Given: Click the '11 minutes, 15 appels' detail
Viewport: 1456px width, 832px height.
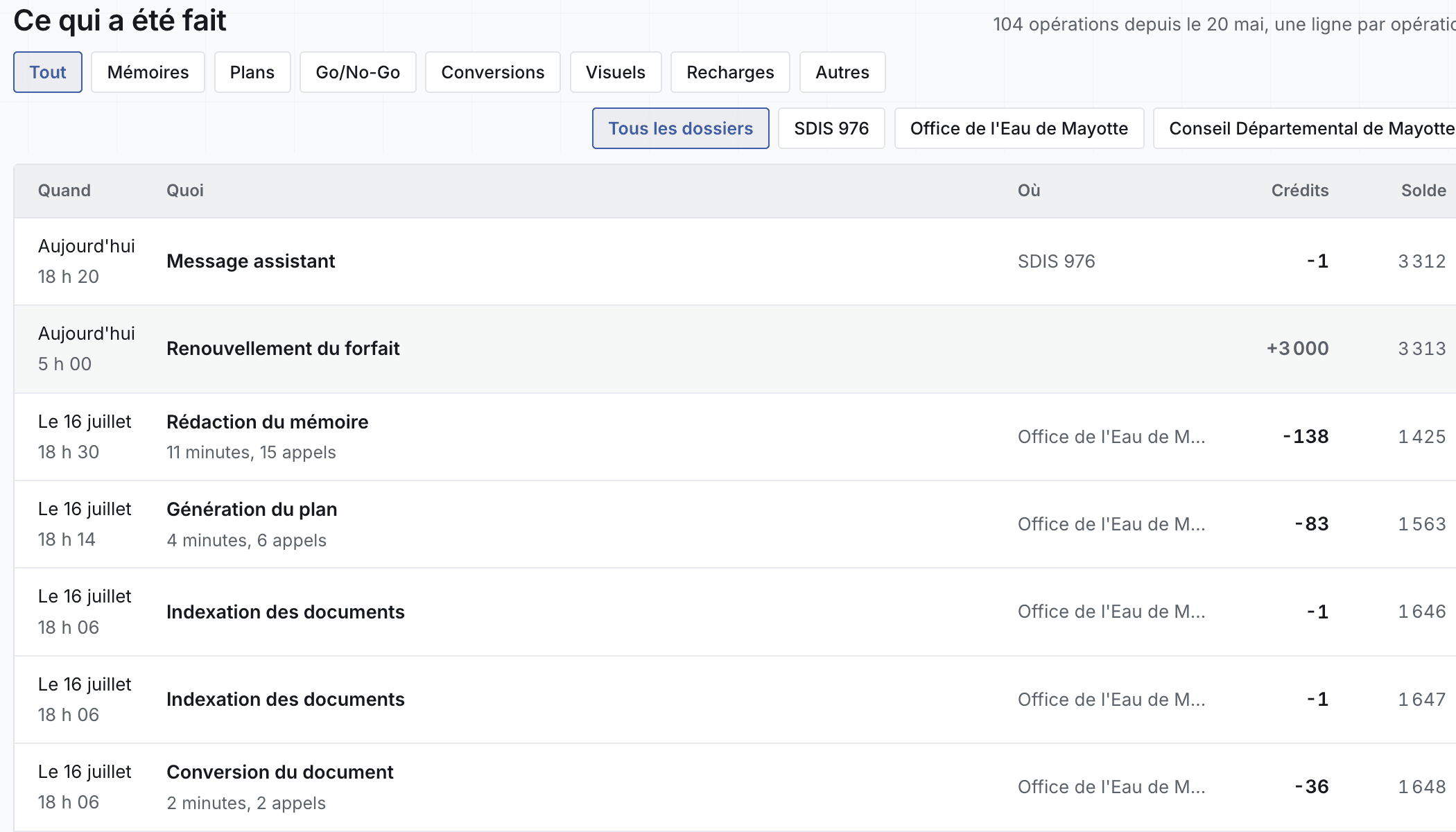Looking at the screenshot, I should coord(251,452).
